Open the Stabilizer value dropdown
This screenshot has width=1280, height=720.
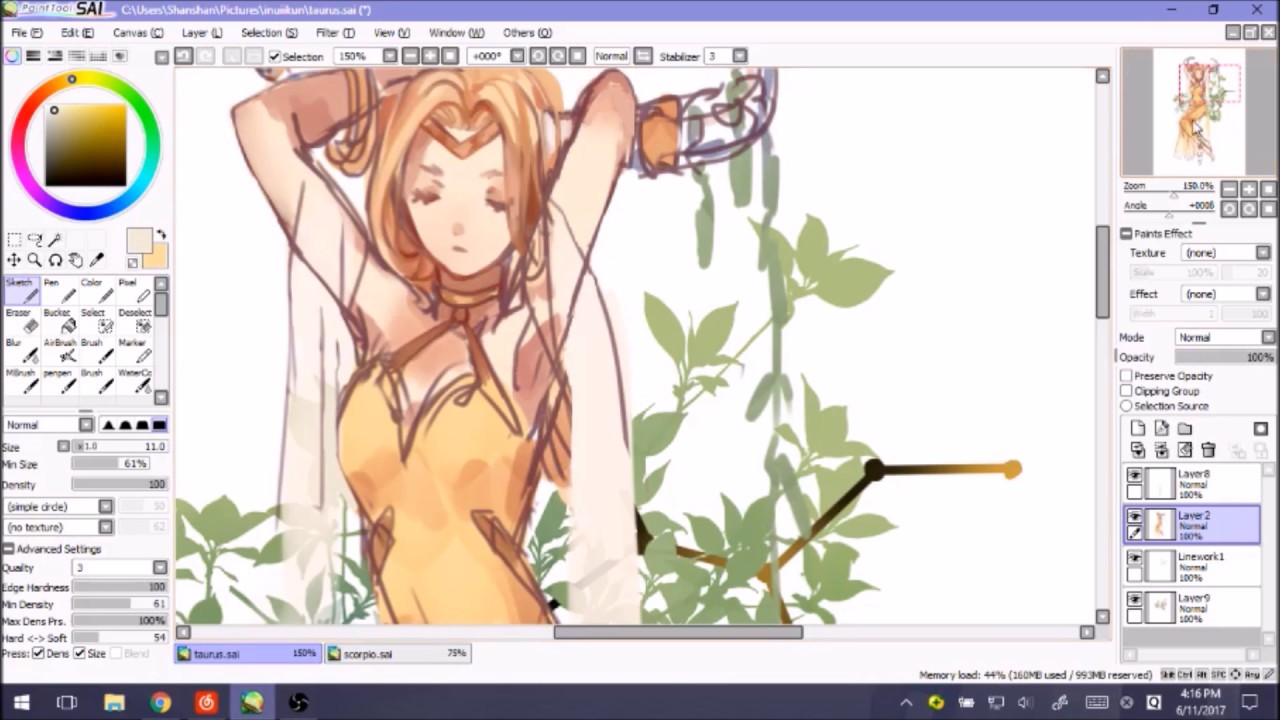[739, 56]
